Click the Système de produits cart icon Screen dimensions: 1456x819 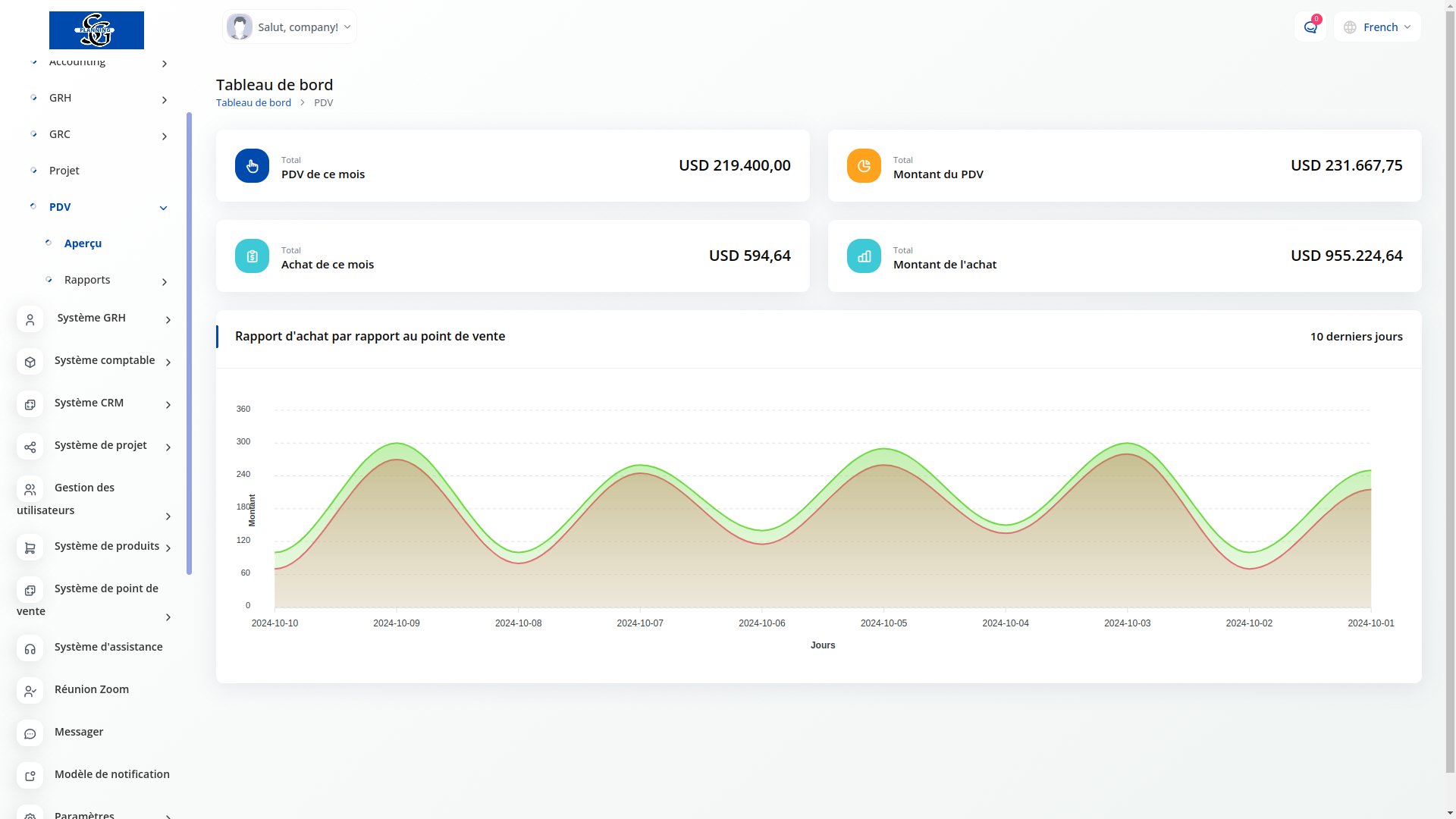30,548
